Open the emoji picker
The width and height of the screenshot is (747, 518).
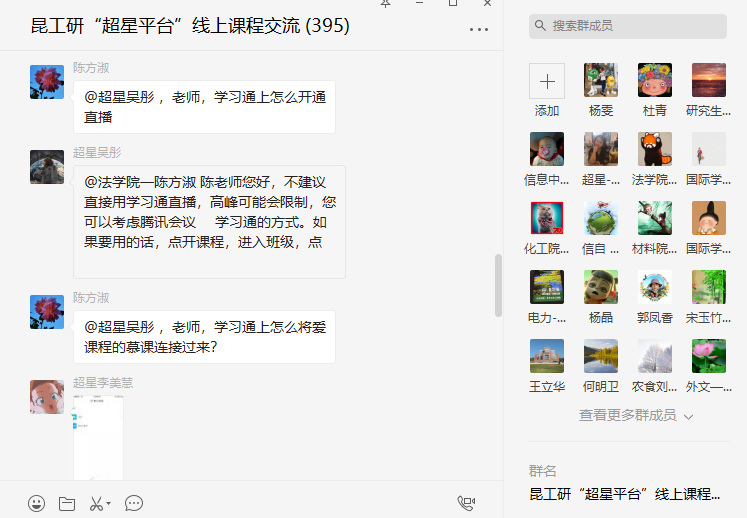tap(37, 503)
